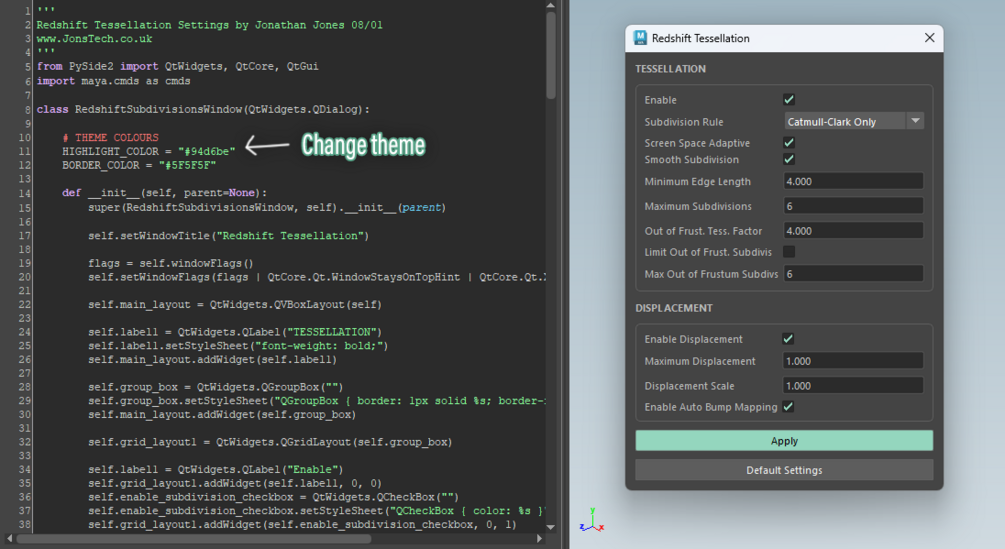1005x549 pixels.
Task: Focus Out of Frust. Tess. Factor field
Action: click(853, 231)
